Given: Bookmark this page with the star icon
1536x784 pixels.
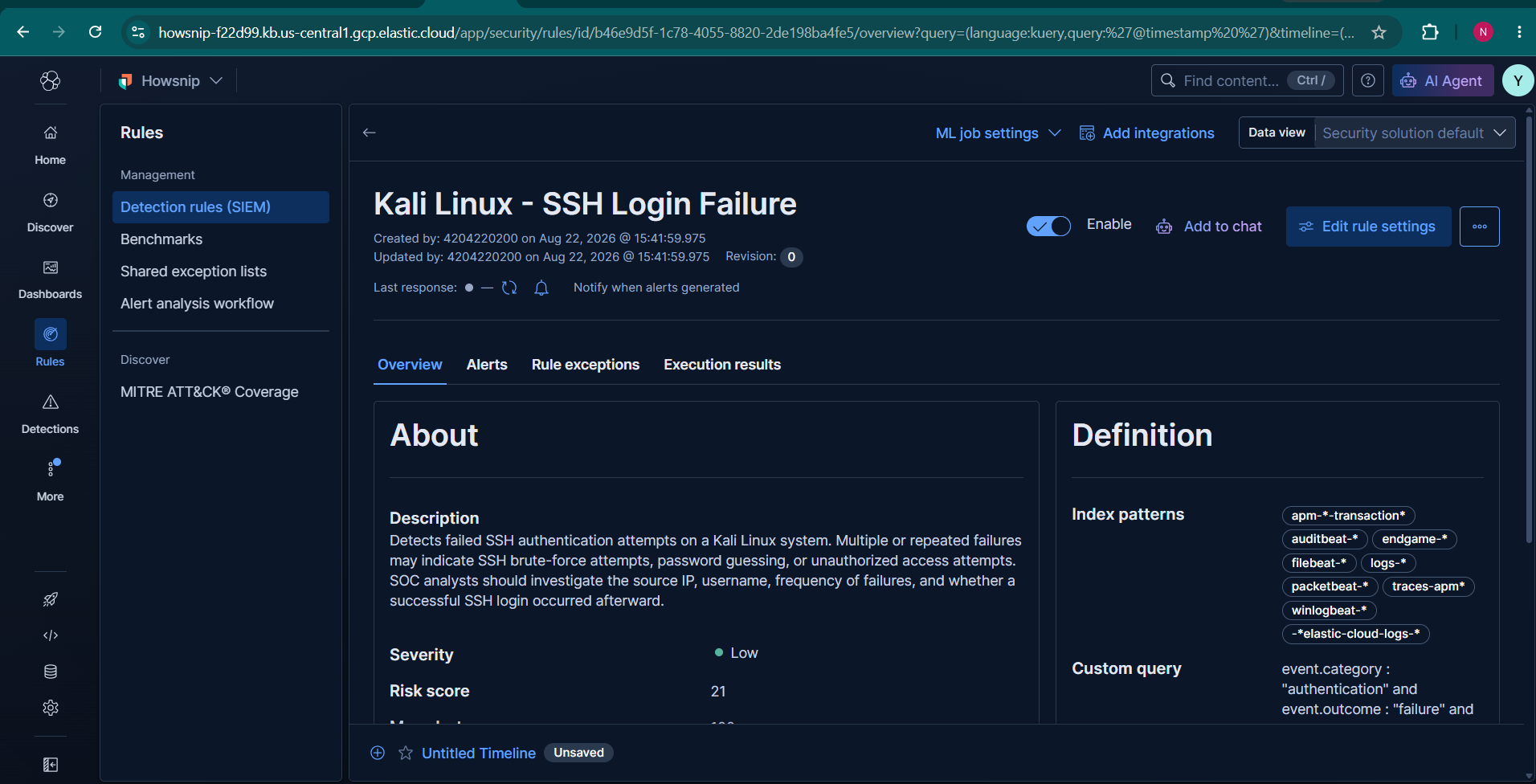Looking at the screenshot, I should pyautogui.click(x=1379, y=32).
